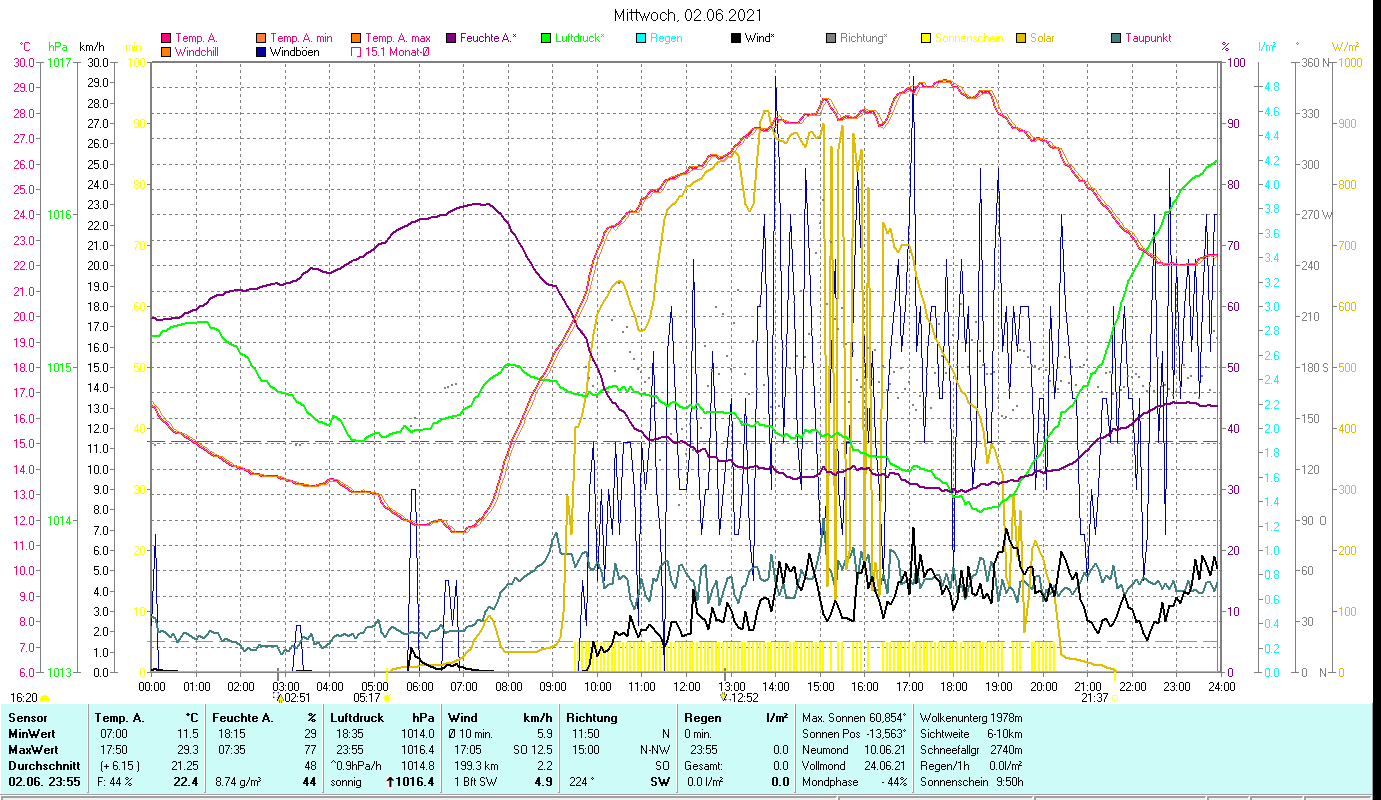Click the 'Neumond 10.06.21' entry
This screenshot has width=1381, height=800.
[x=852, y=750]
